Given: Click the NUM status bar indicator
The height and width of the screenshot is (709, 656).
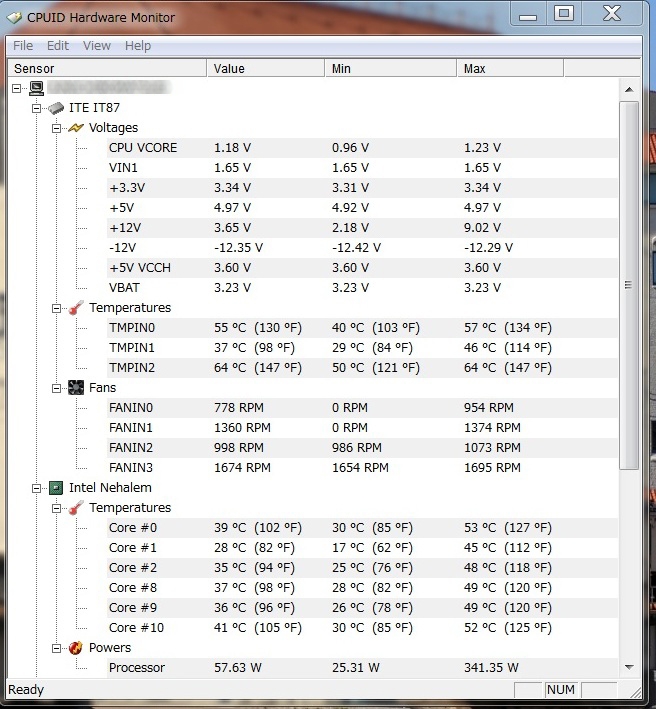Looking at the screenshot, I should click(x=561, y=690).
